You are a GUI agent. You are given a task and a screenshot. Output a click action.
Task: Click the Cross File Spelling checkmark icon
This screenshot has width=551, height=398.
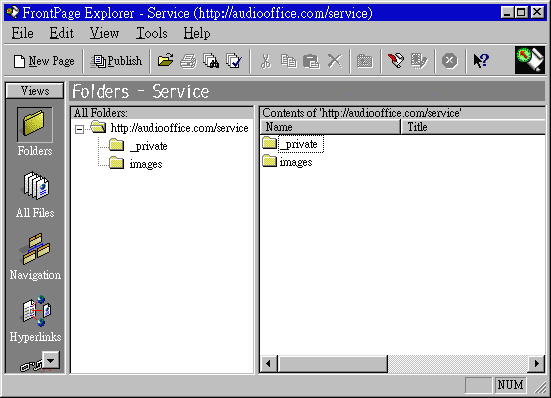click(x=234, y=61)
